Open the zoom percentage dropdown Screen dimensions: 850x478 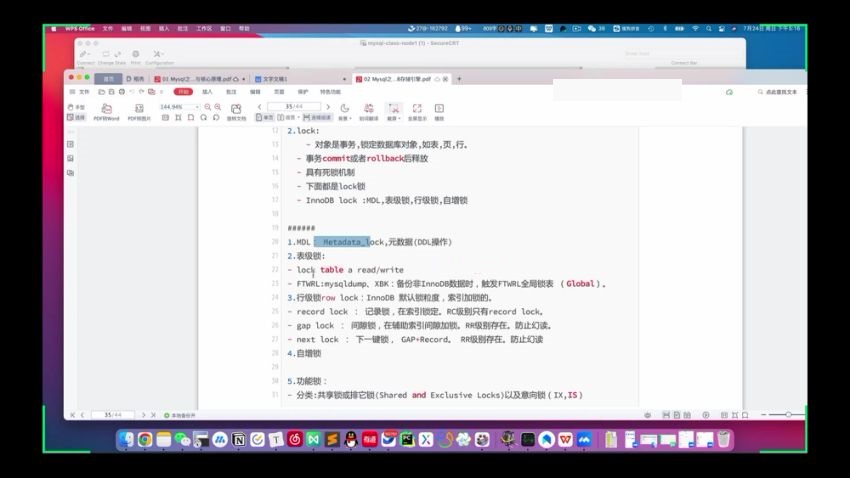[x=197, y=107]
